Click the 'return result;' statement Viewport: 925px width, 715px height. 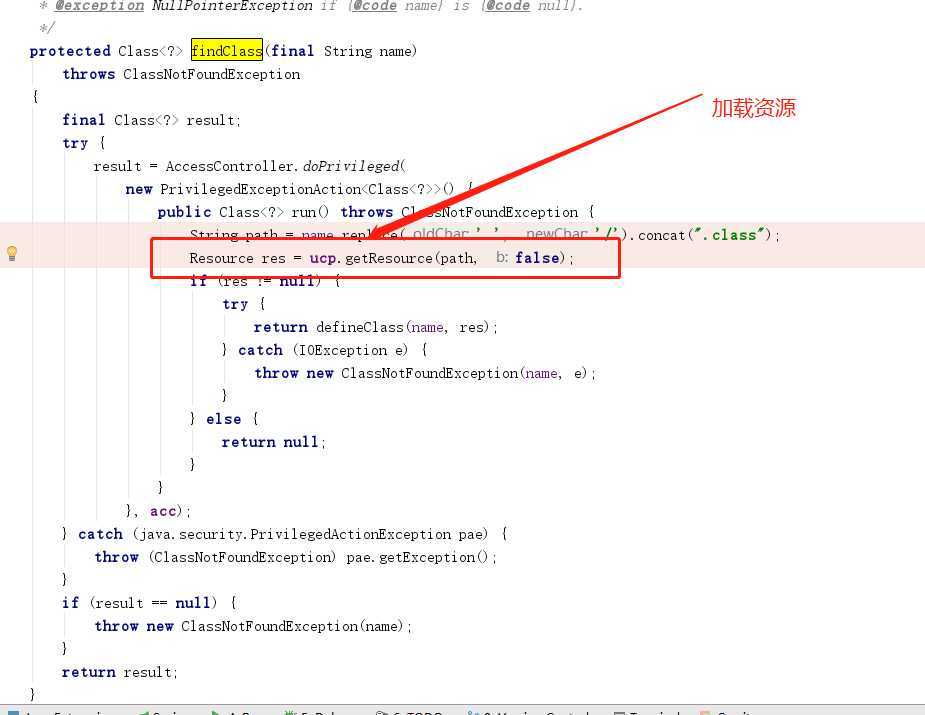[119, 672]
